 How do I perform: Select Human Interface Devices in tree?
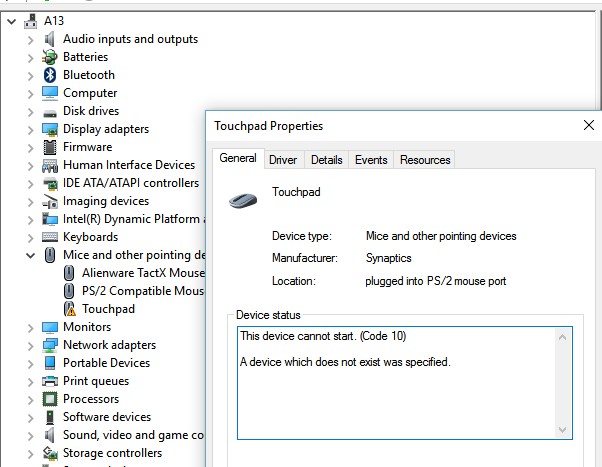(x=129, y=165)
